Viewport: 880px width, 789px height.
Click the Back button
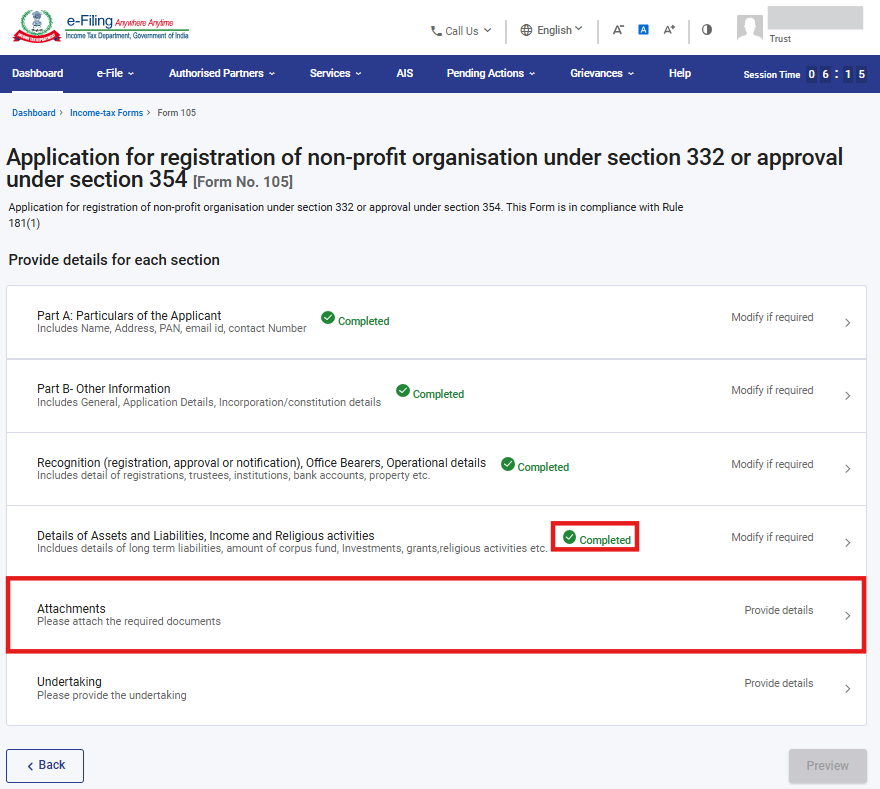(45, 765)
